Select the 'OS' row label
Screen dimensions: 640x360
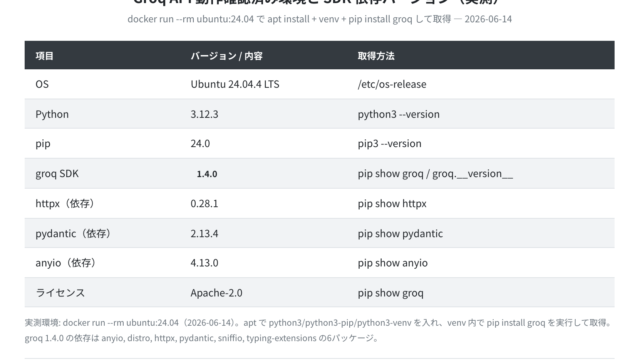[x=42, y=84]
